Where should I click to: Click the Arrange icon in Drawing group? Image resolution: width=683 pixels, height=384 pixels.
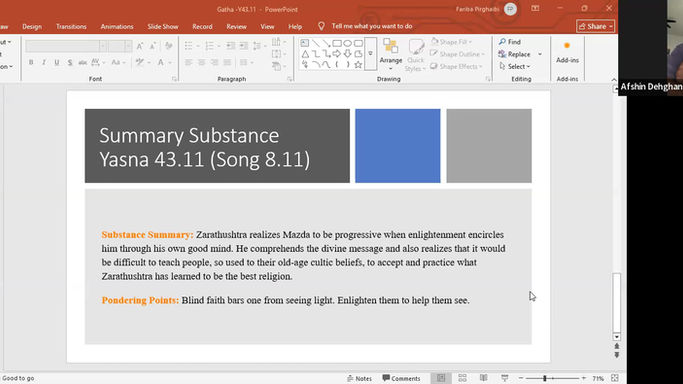(391, 46)
